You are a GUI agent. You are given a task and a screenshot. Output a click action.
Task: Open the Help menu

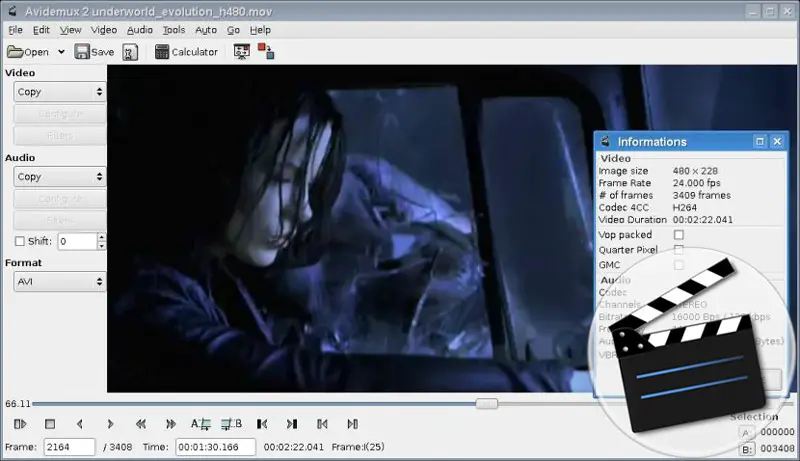(260, 30)
